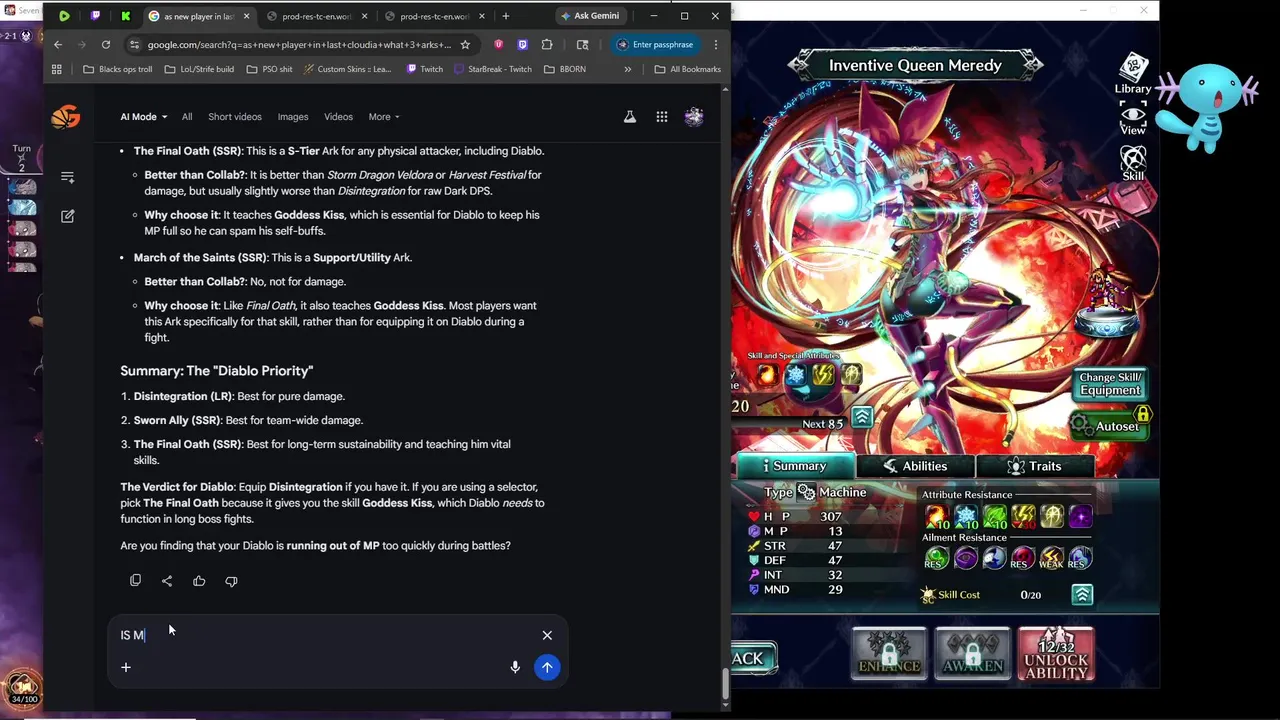This screenshot has width=1280, height=720.
Task: Start a new AI chat with the edit icon
Action: point(68,216)
